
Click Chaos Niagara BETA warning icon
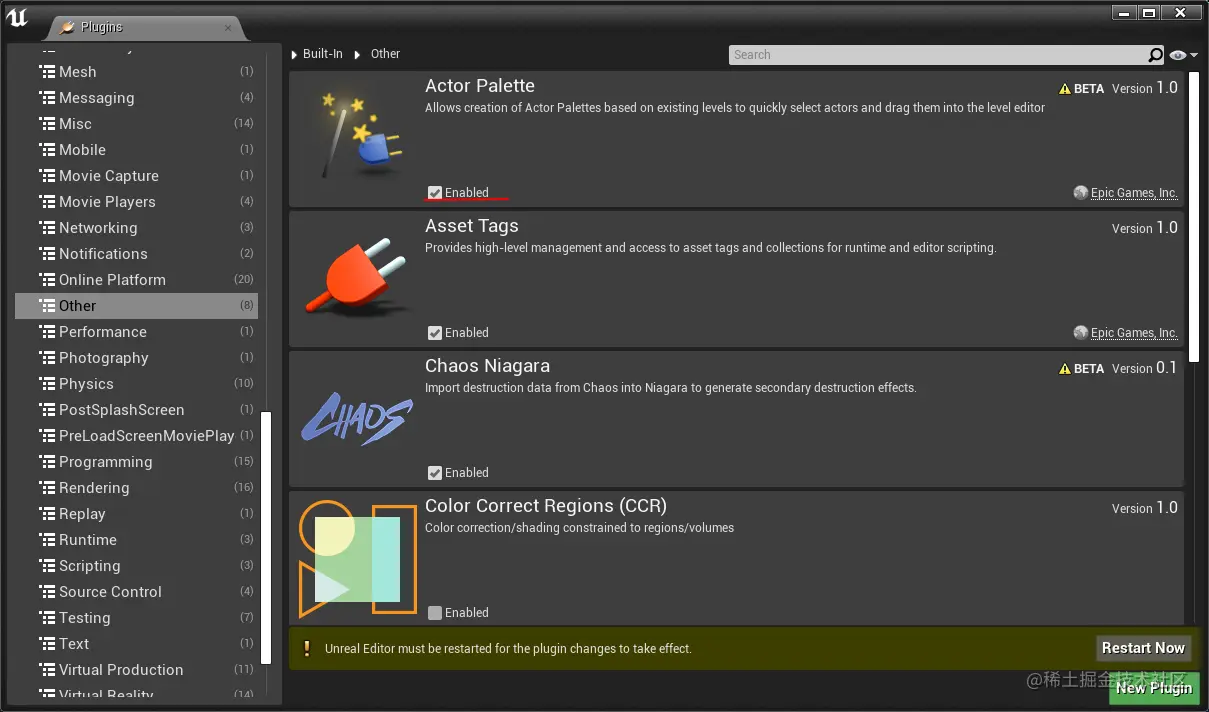pos(1064,369)
